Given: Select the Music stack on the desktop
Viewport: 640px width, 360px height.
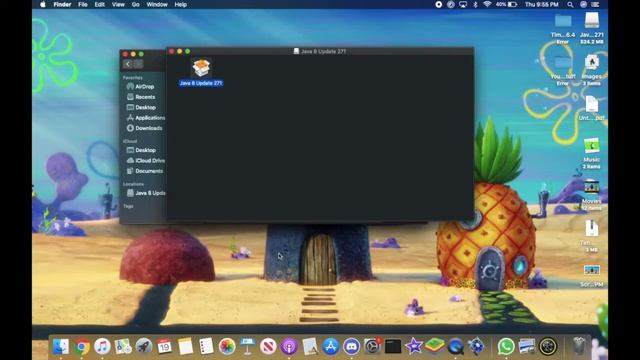Looking at the screenshot, I should point(591,153).
